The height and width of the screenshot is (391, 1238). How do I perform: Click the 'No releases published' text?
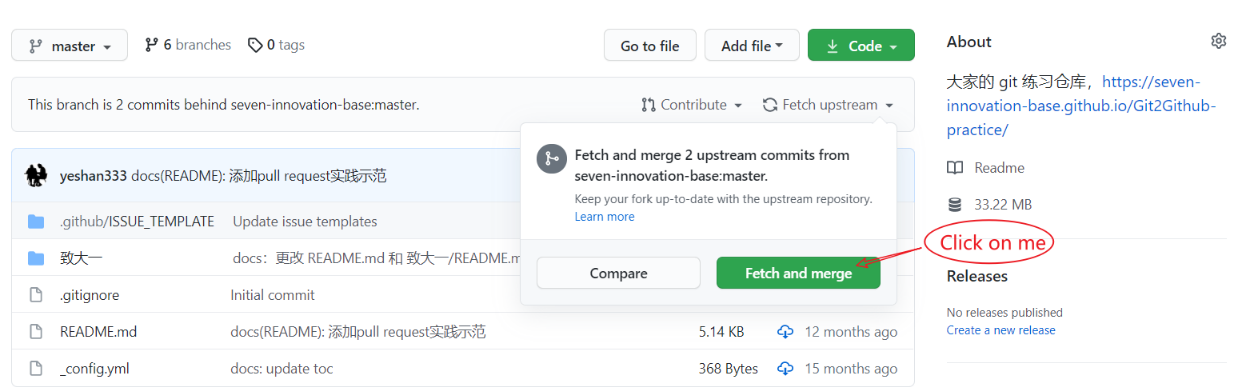point(1005,313)
